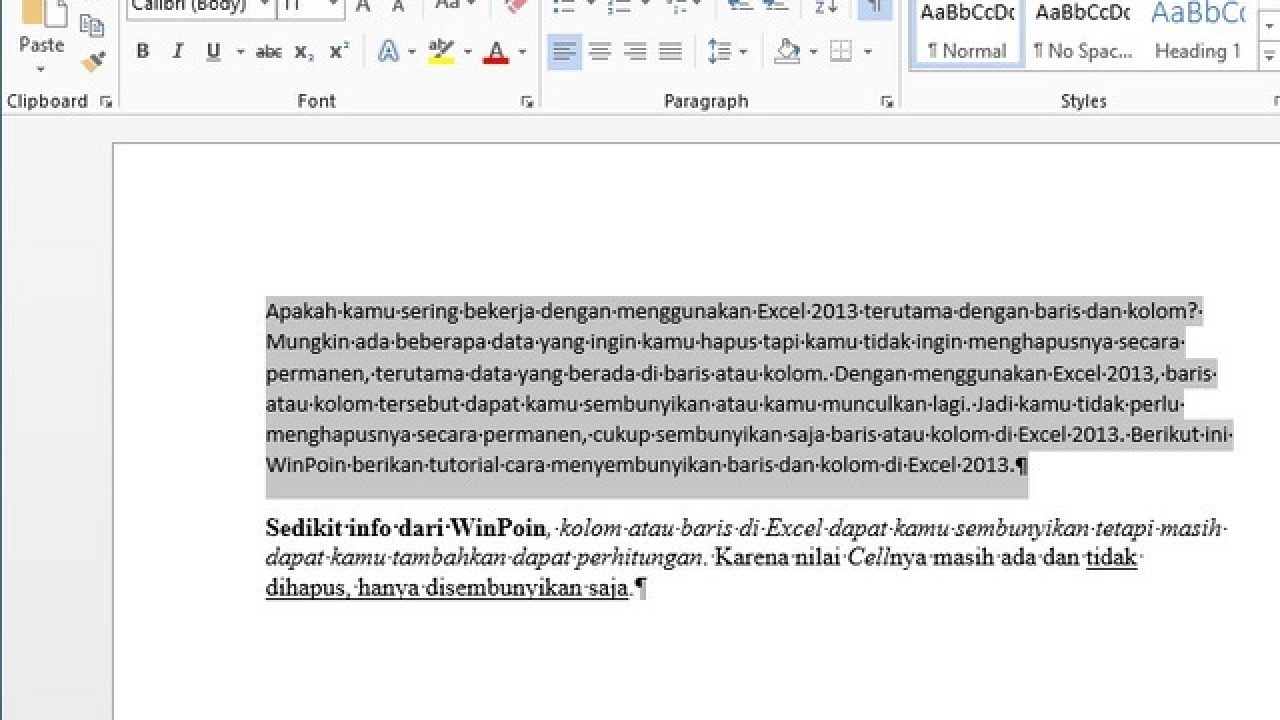Open the Clipboard pane launcher
Image resolution: width=1280 pixels, height=720 pixels.
[x=106, y=102]
